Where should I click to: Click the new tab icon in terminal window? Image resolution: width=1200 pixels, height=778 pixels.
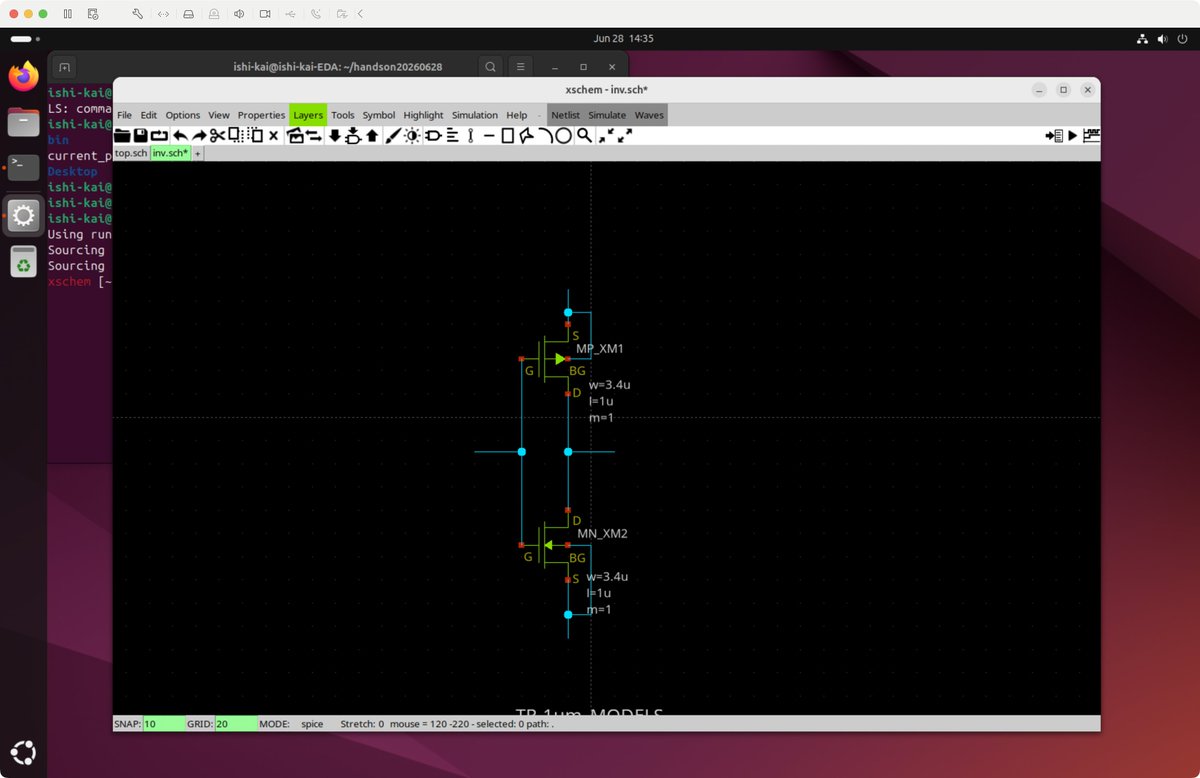click(x=64, y=67)
